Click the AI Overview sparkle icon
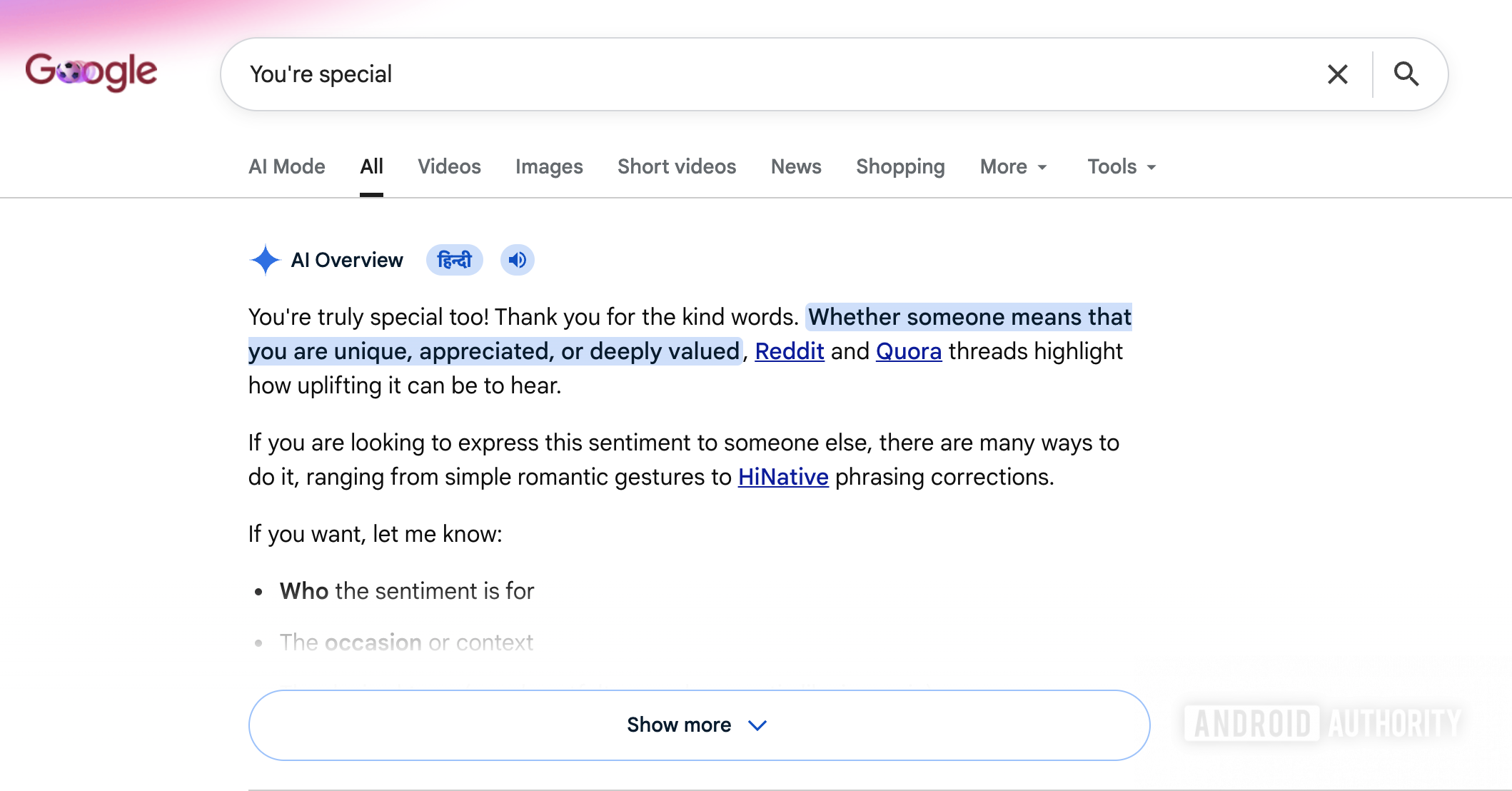1512x791 pixels. [265, 260]
